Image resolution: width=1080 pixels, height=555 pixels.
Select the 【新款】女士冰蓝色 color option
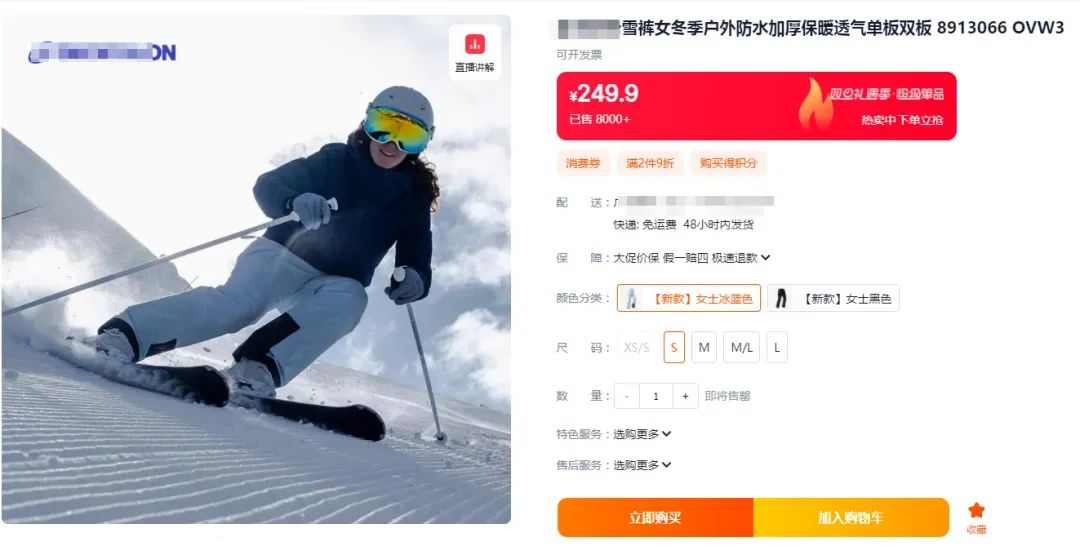tap(689, 298)
